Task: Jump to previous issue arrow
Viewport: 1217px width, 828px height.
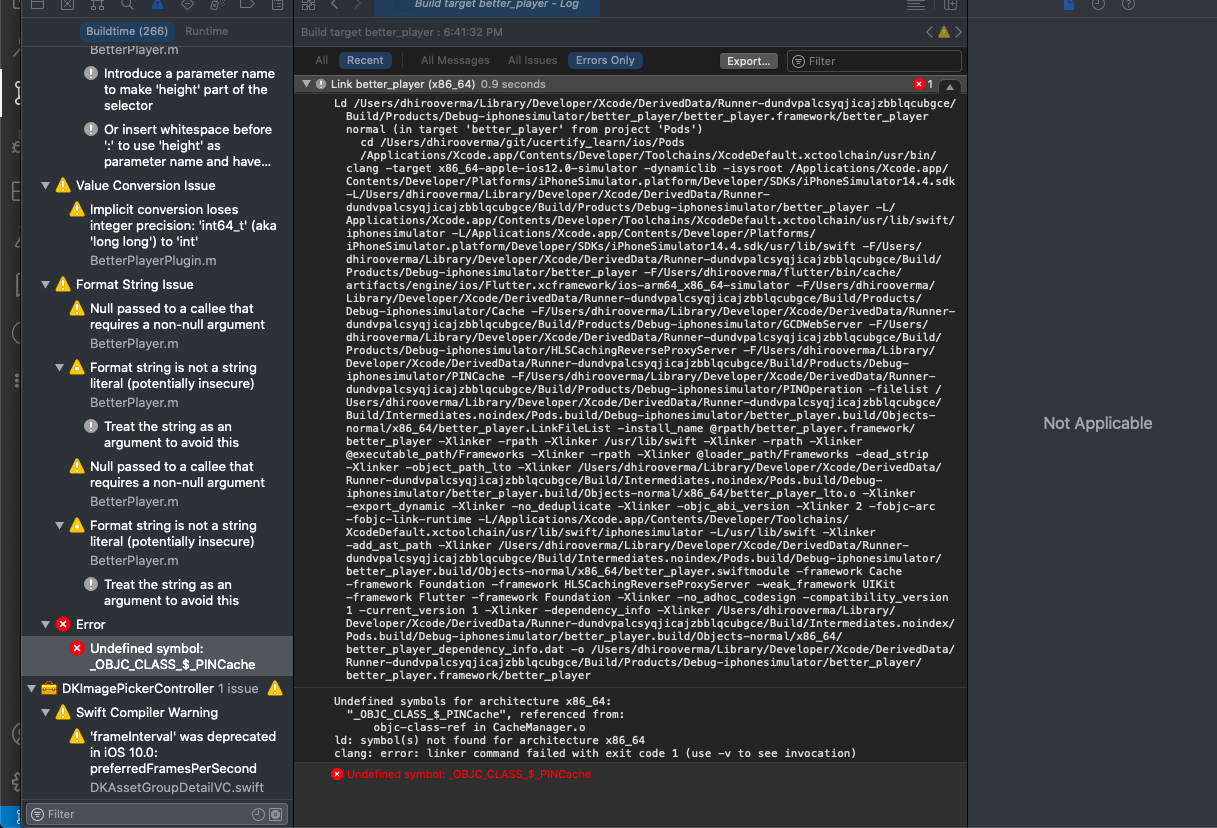Action: point(929,32)
